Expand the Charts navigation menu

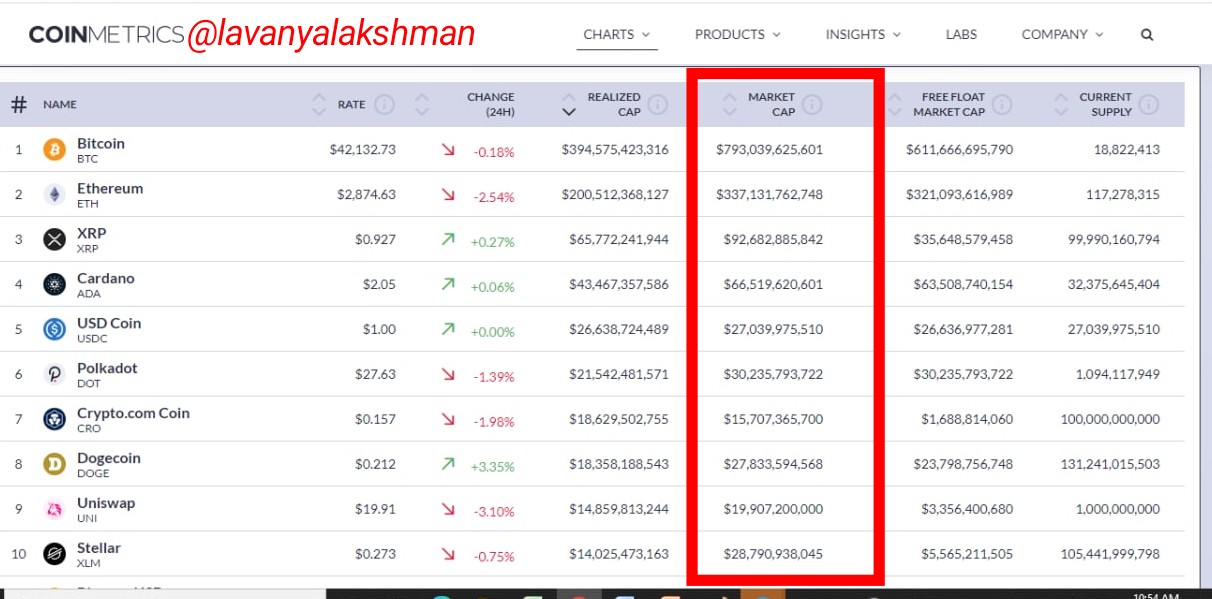pyautogui.click(x=617, y=34)
